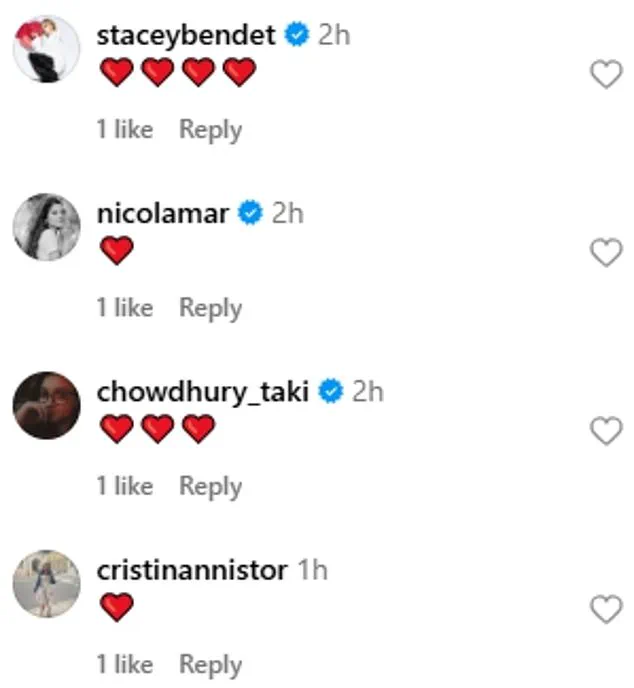Click the chowdhury_taki username
The width and height of the screenshot is (634, 688).
204,392
